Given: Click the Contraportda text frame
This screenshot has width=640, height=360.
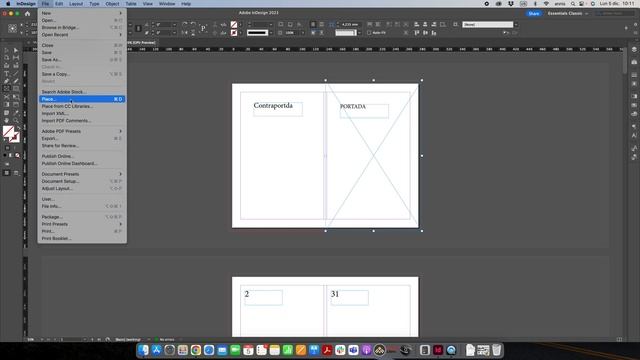Looking at the screenshot, I should point(278,109).
